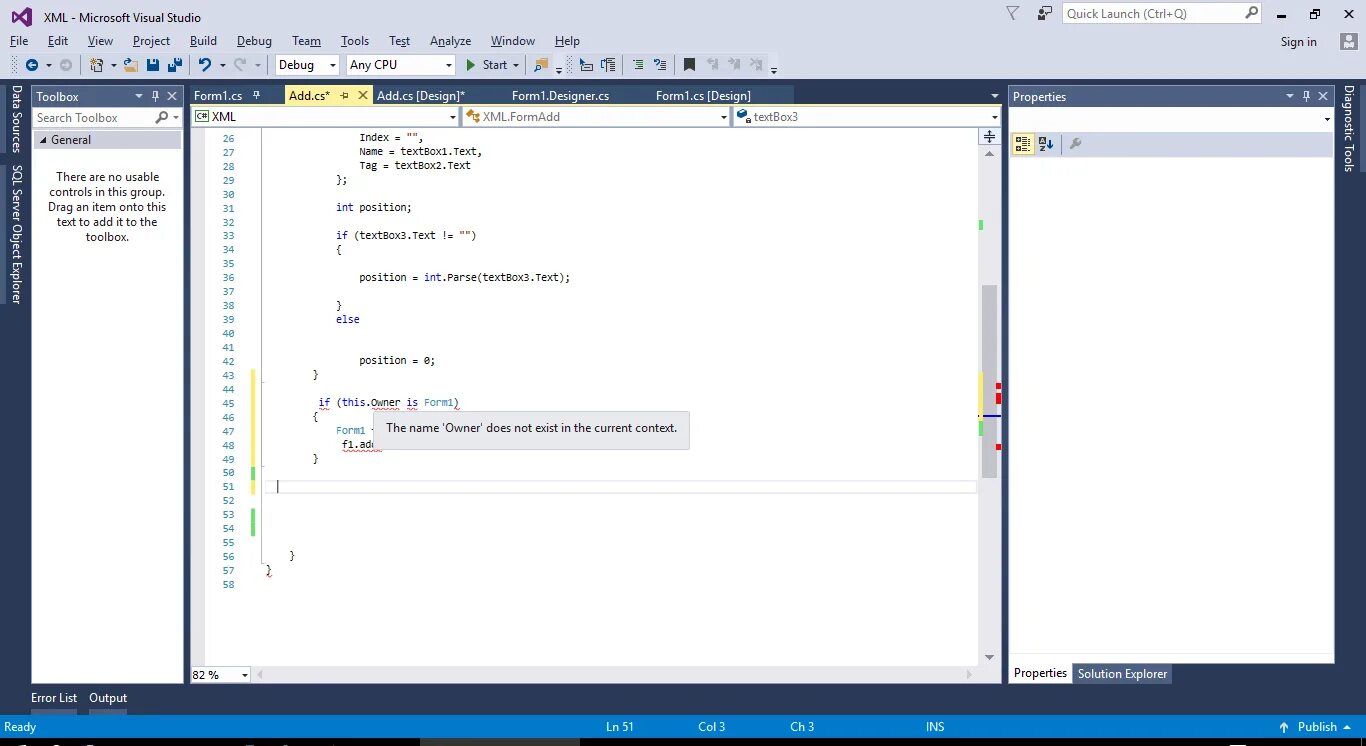
Task: Open the File menu
Action: point(19,41)
